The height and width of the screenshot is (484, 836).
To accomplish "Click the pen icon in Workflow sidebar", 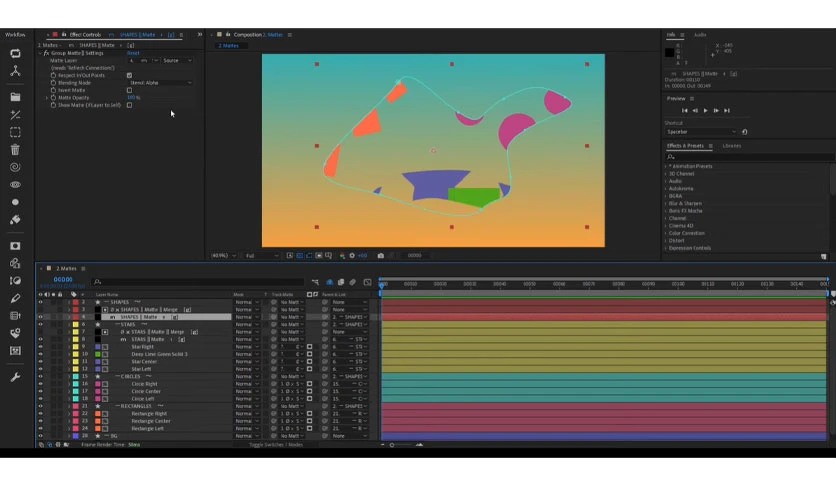I will pos(15,298).
